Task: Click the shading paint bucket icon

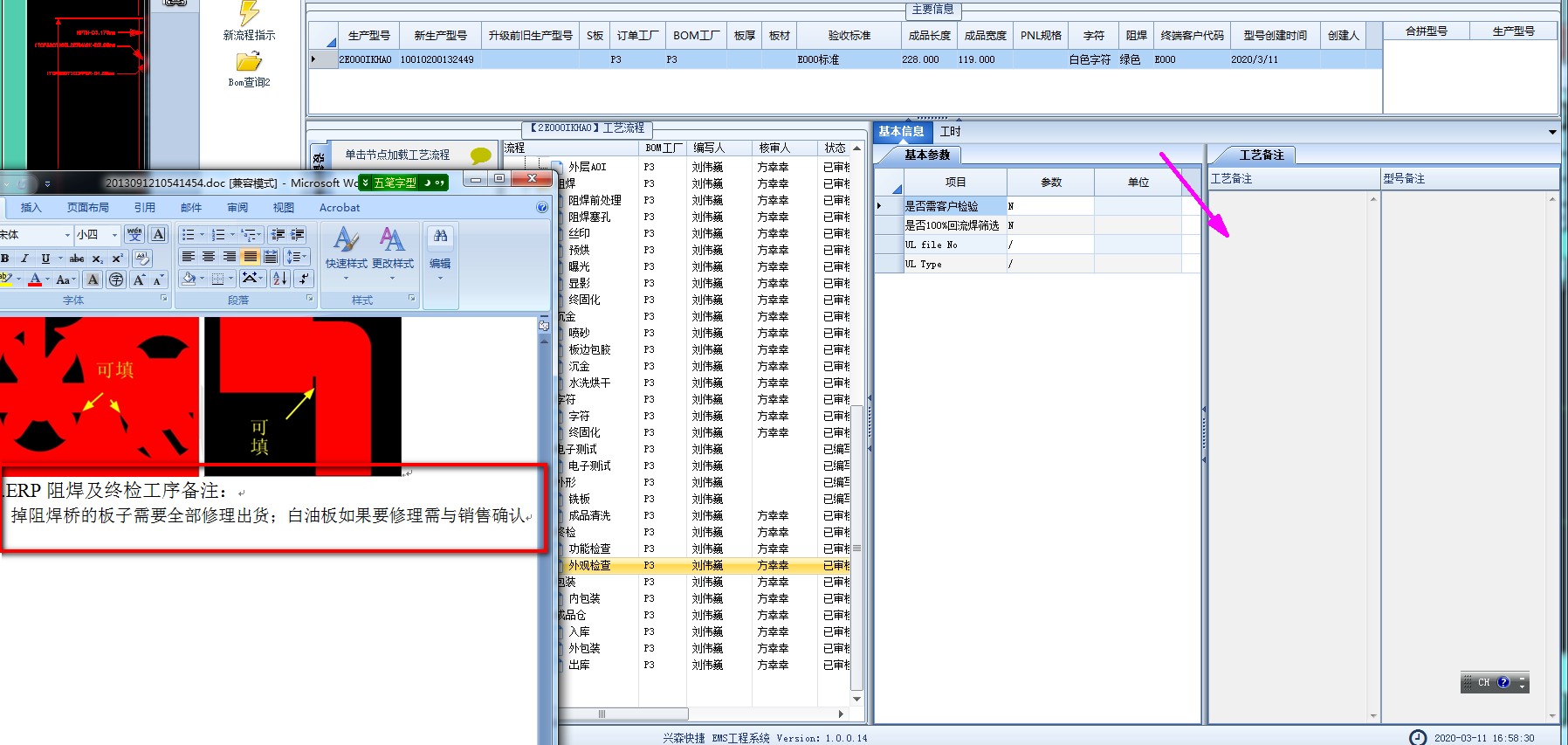Action: (x=189, y=279)
